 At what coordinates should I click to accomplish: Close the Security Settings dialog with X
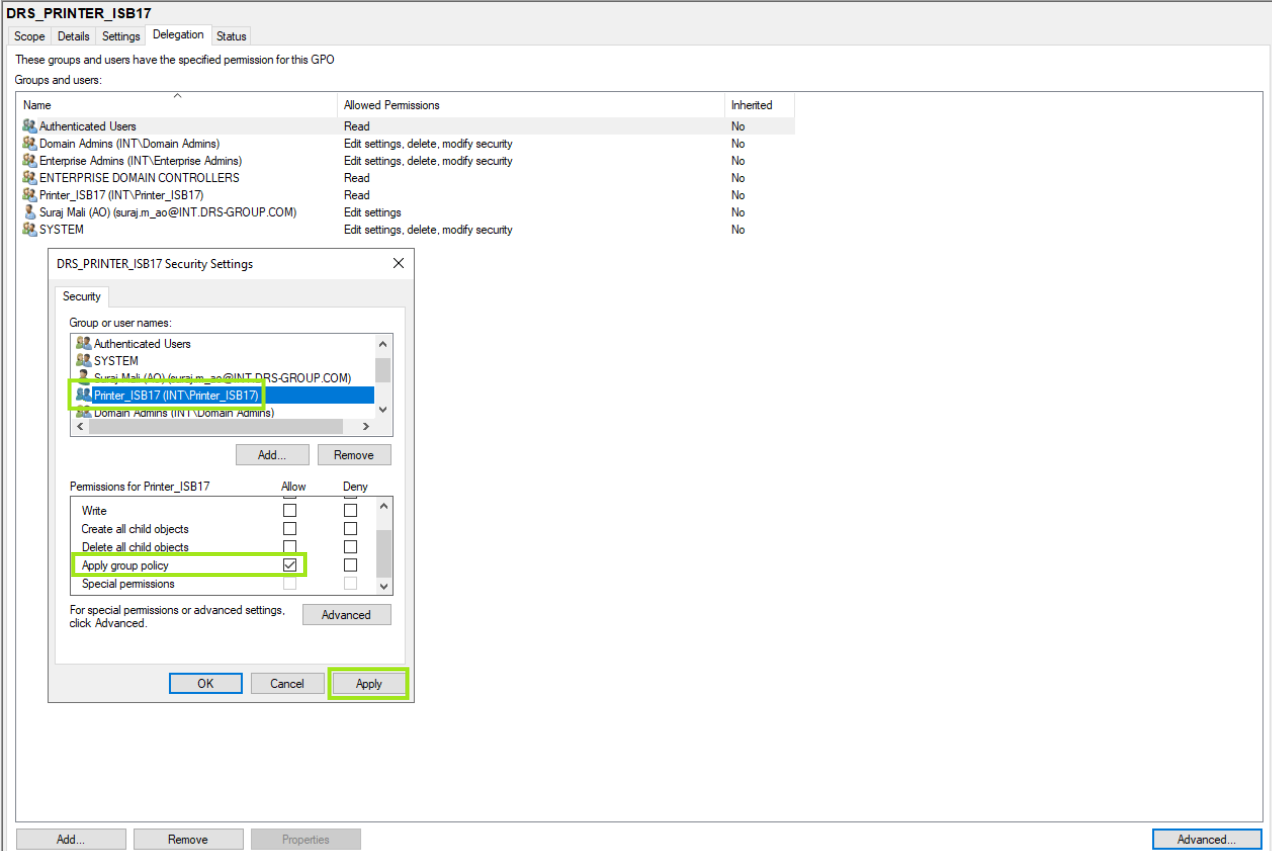398,264
